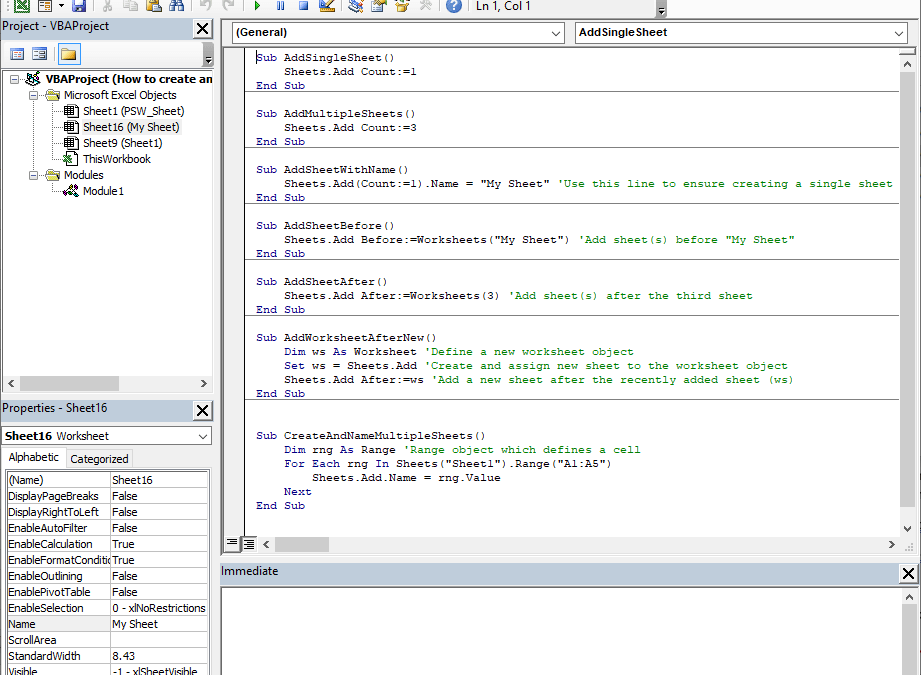Open Find with the binoculars icon
The width and height of the screenshot is (921, 675).
click(176, 5)
